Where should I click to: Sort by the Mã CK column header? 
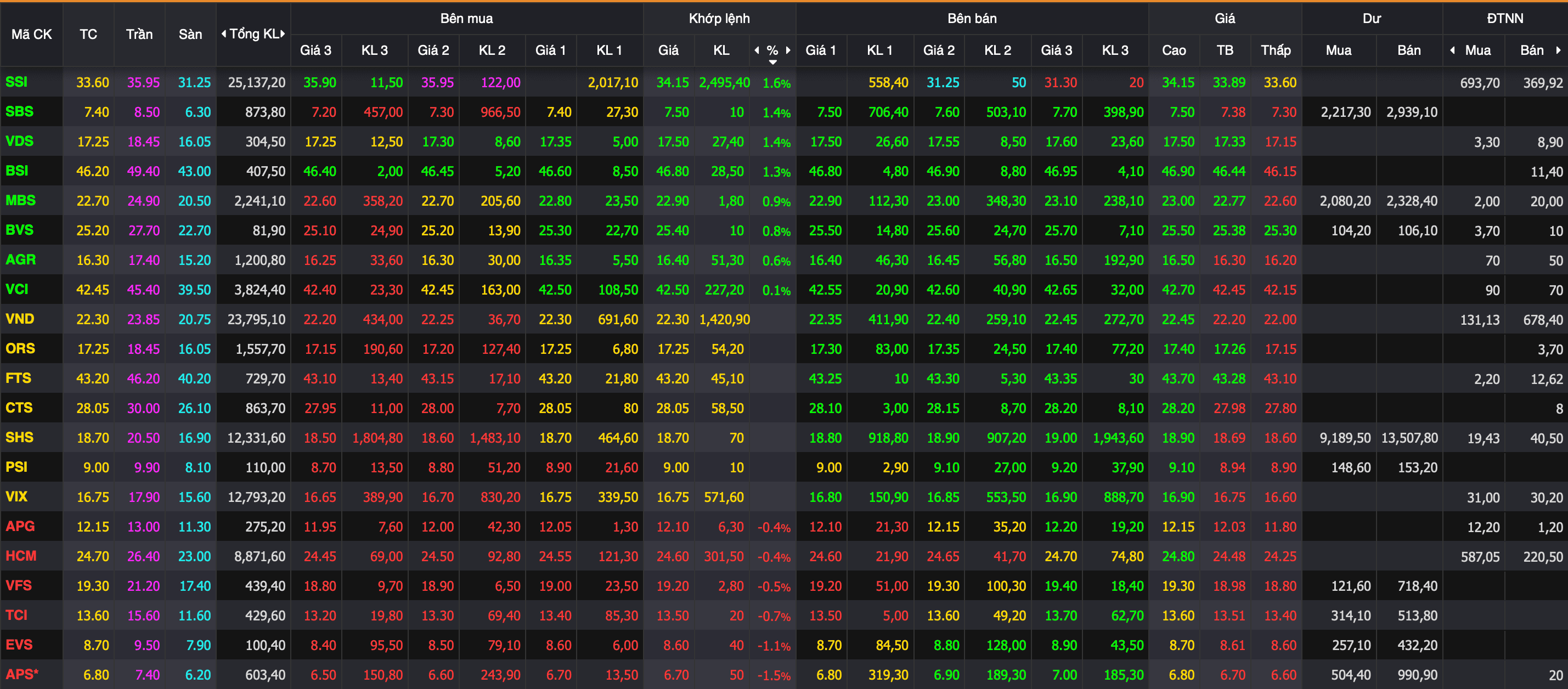(32, 34)
